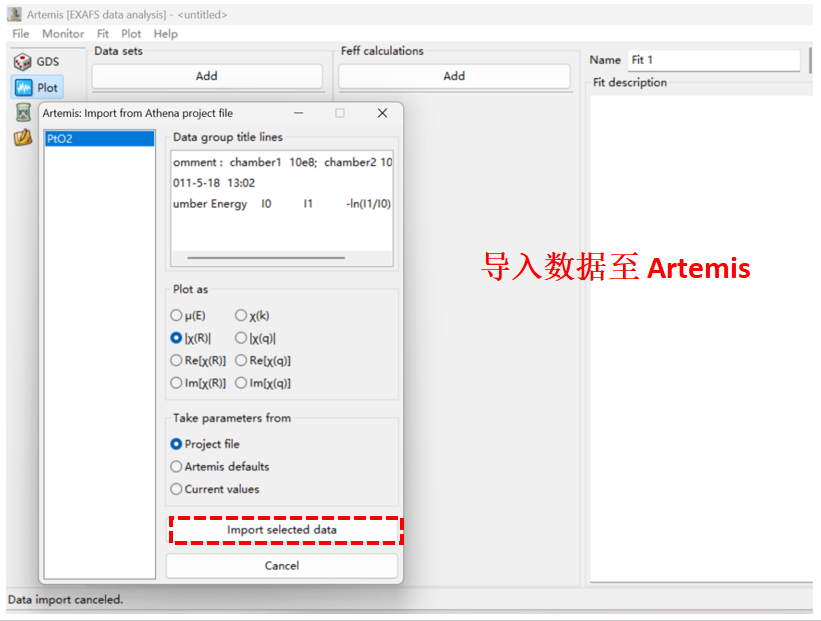This screenshot has height=621, width=821.
Task: Open the GDS parameters window
Action: tap(37, 62)
